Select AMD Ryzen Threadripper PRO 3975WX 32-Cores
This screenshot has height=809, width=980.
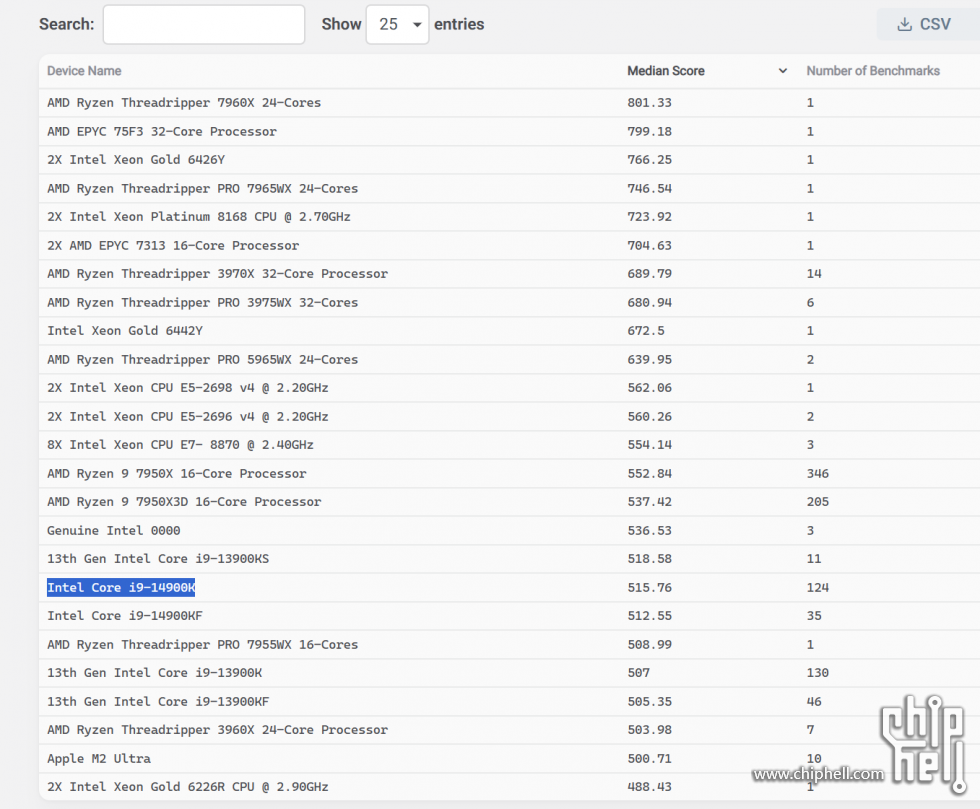pos(202,302)
